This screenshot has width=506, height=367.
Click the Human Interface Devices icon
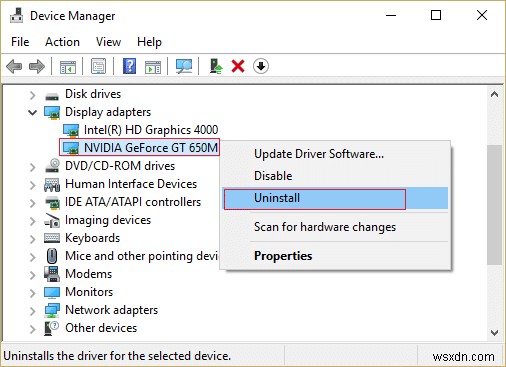click(x=52, y=184)
